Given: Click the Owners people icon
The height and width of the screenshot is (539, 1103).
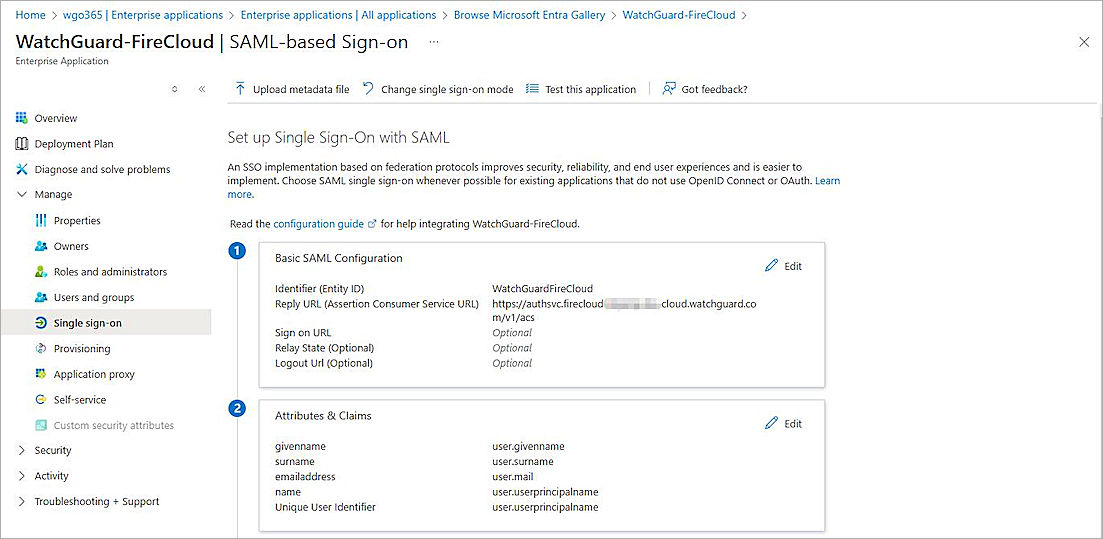Looking at the screenshot, I should click(x=40, y=246).
